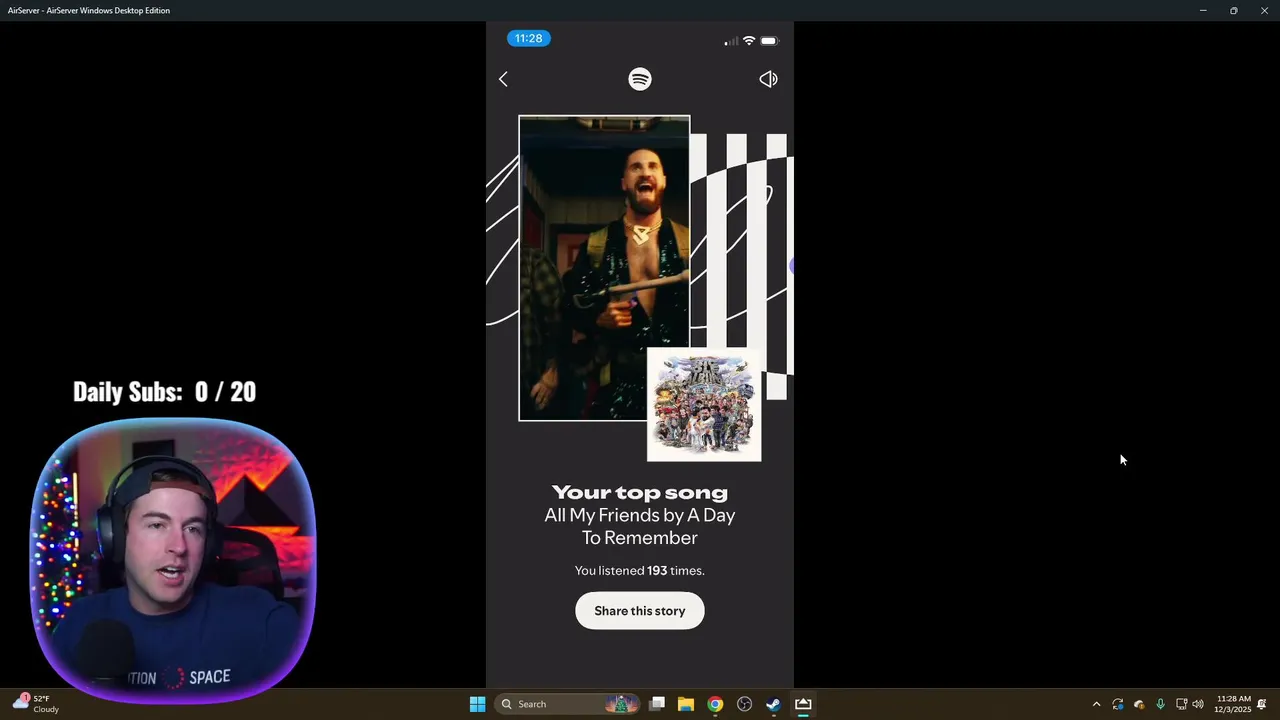Open network settings from tray icon

(1181, 704)
